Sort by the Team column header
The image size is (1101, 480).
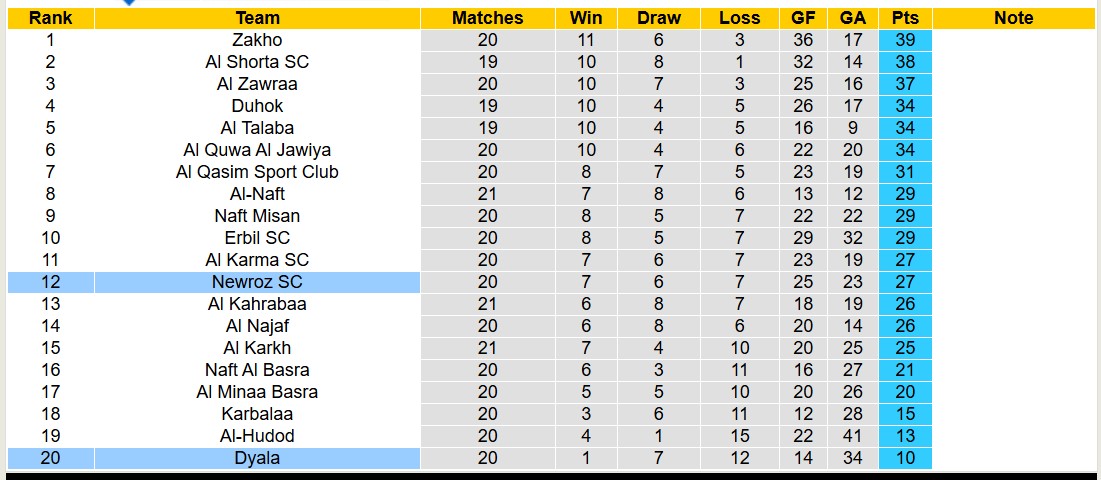click(257, 18)
